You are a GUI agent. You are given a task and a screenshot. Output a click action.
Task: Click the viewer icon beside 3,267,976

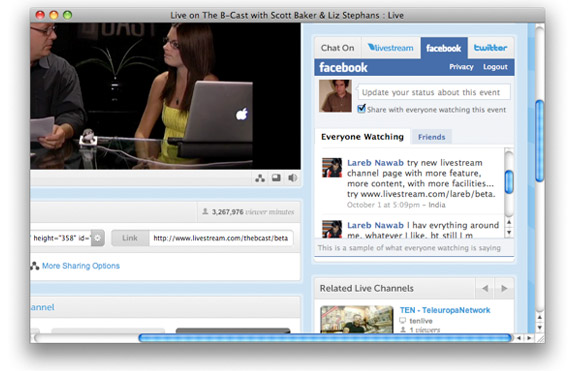[x=205, y=211]
